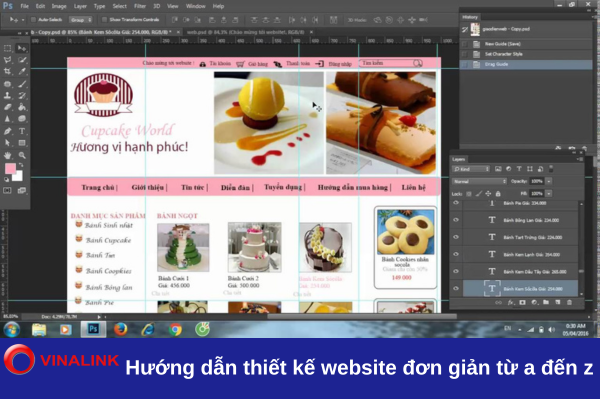Select the Sponge tool
The width and height of the screenshot is (600, 399).
coord(22,119)
